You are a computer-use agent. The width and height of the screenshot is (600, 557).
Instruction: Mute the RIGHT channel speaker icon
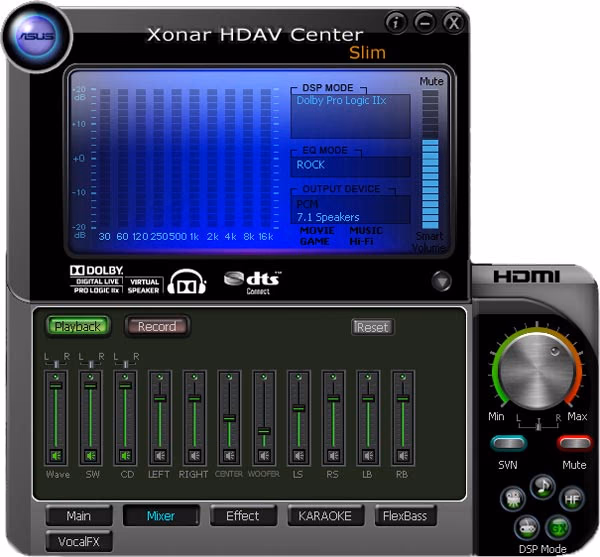tap(195, 456)
